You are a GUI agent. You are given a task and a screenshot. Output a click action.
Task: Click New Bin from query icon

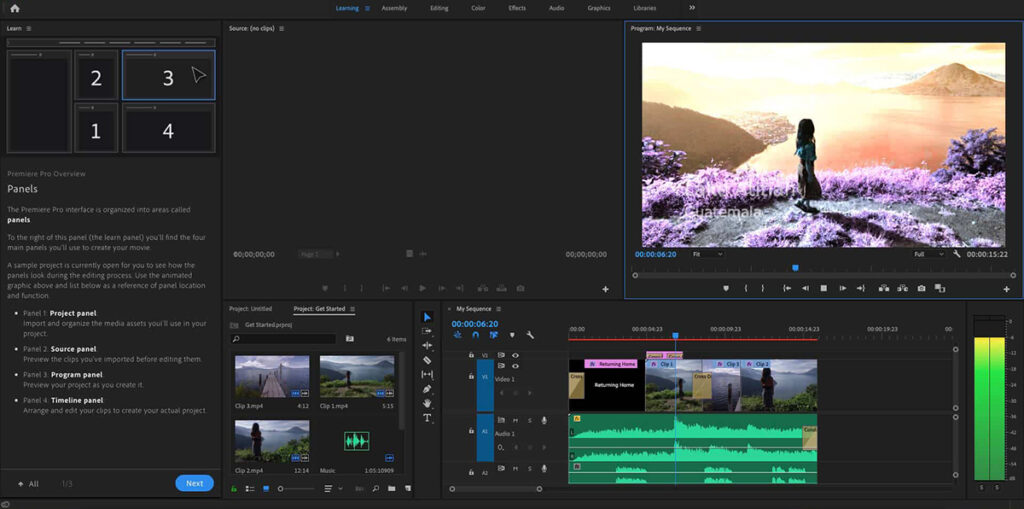tap(350, 338)
